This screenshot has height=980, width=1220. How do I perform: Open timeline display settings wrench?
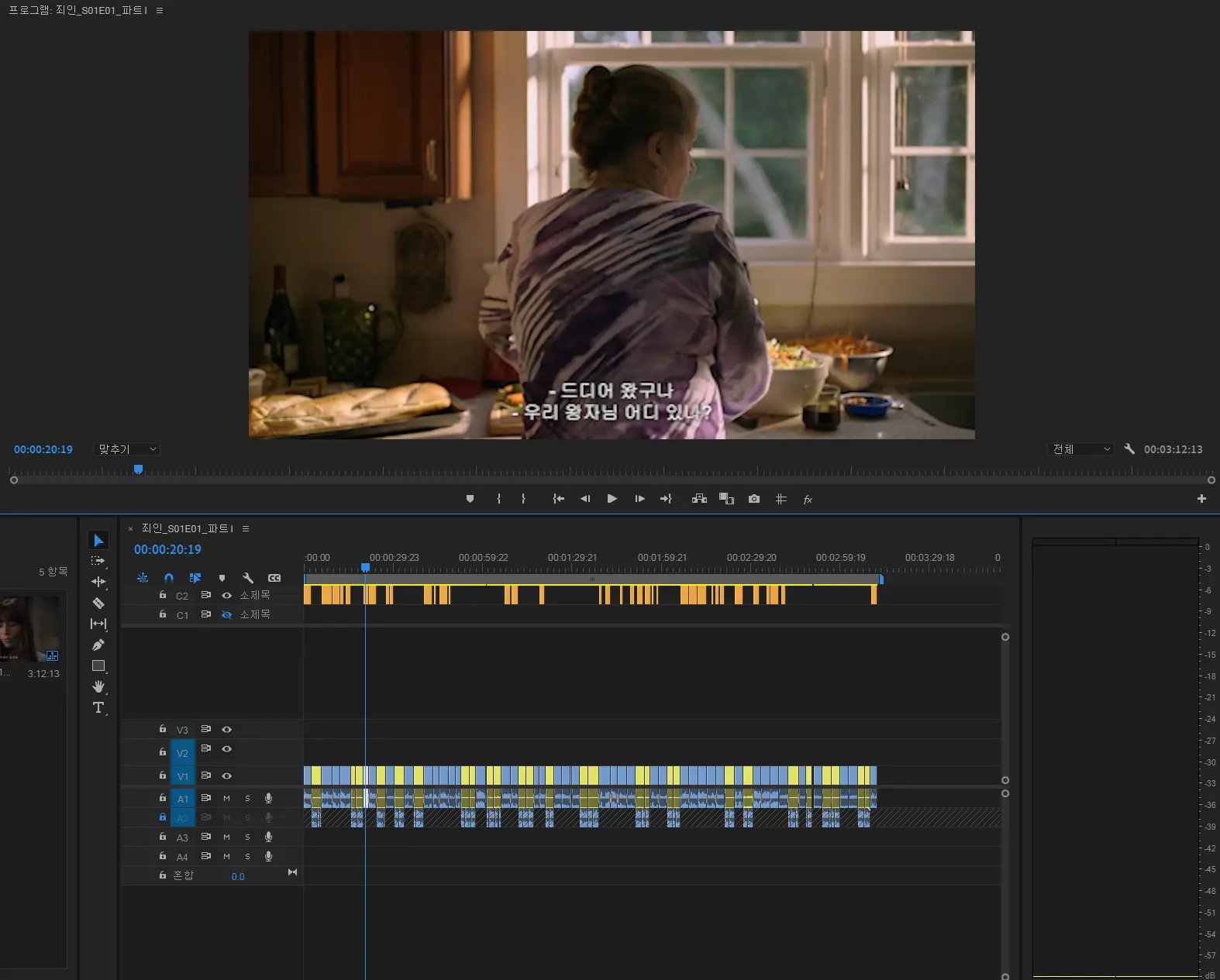pyautogui.click(x=248, y=578)
